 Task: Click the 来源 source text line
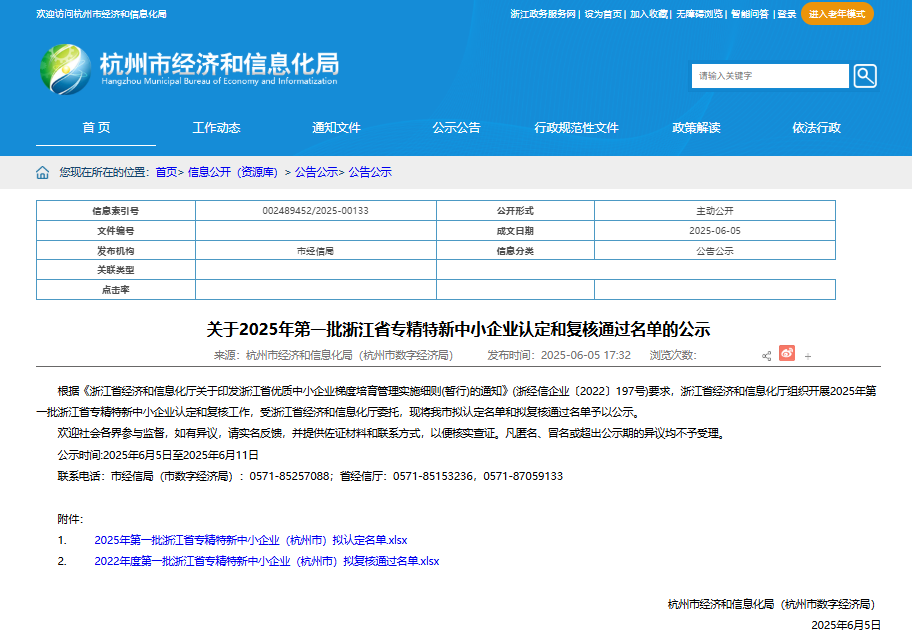[x=333, y=355]
